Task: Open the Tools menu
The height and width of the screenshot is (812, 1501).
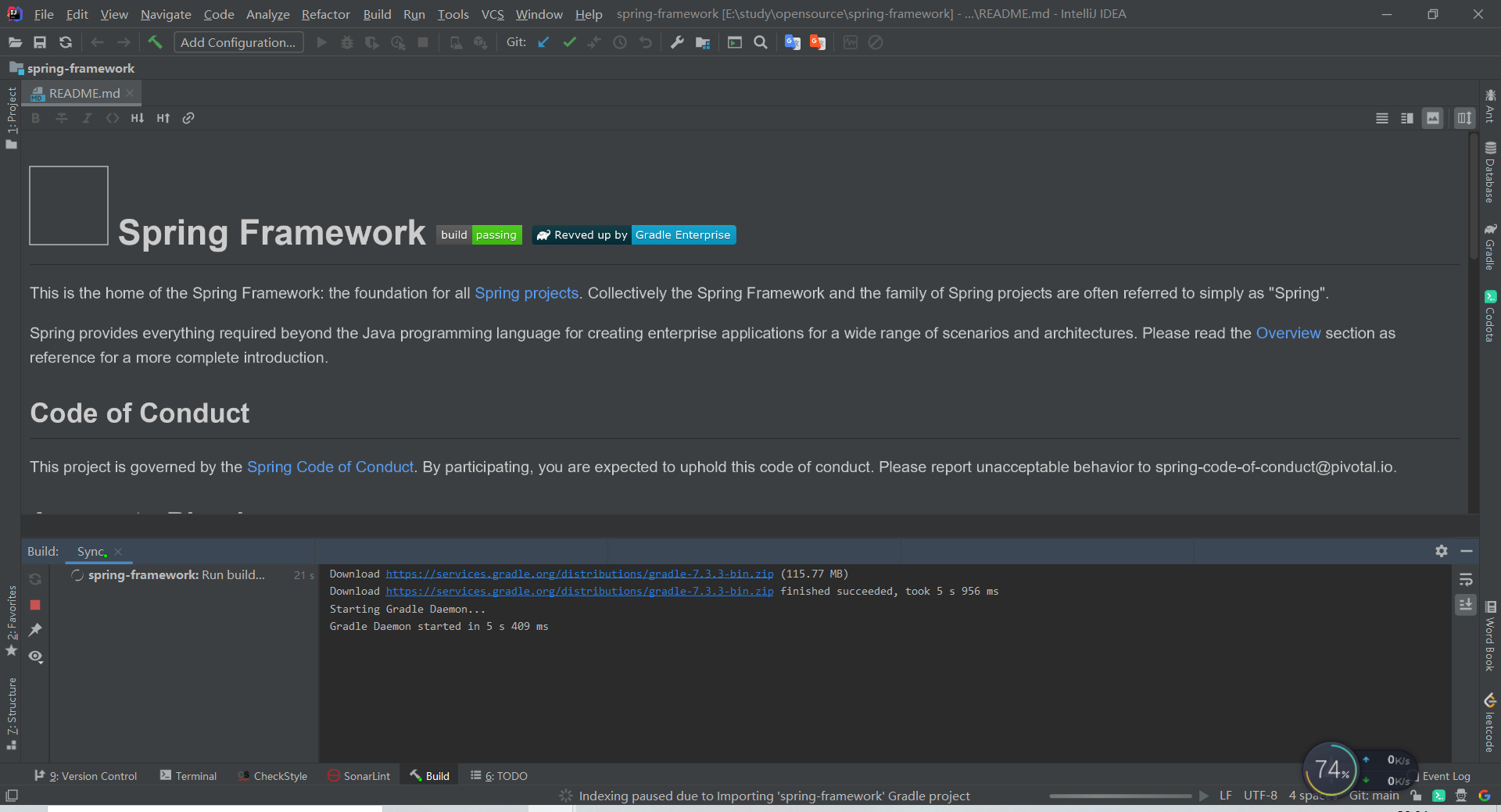Action: tap(453, 14)
